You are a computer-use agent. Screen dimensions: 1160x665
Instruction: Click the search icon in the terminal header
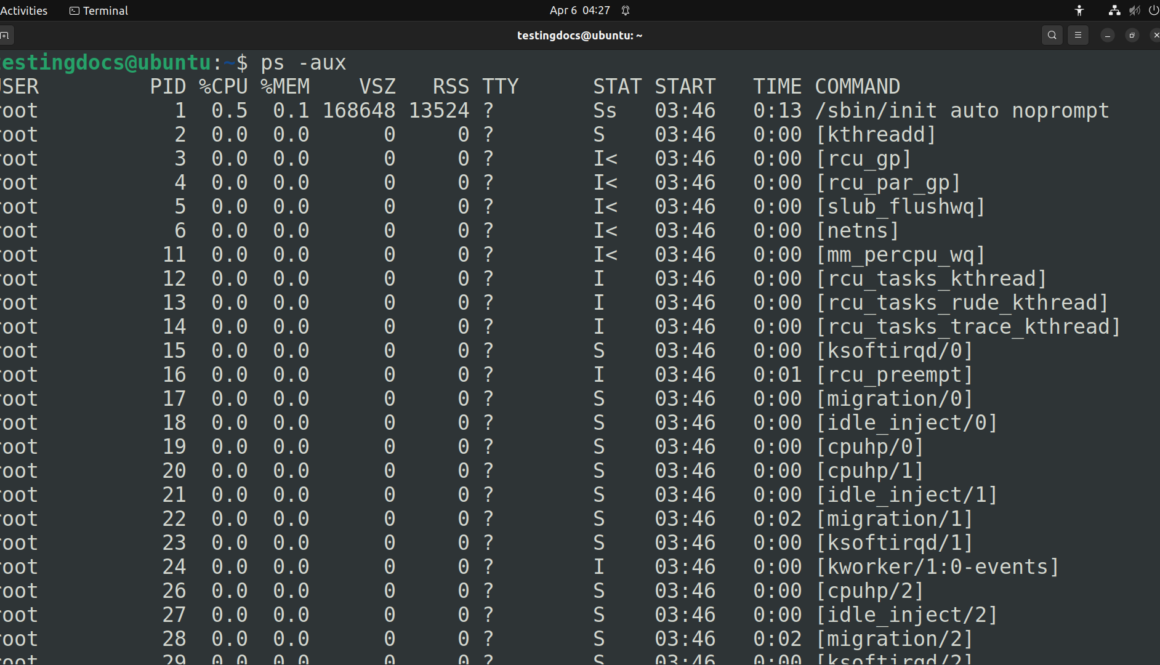point(1051,34)
